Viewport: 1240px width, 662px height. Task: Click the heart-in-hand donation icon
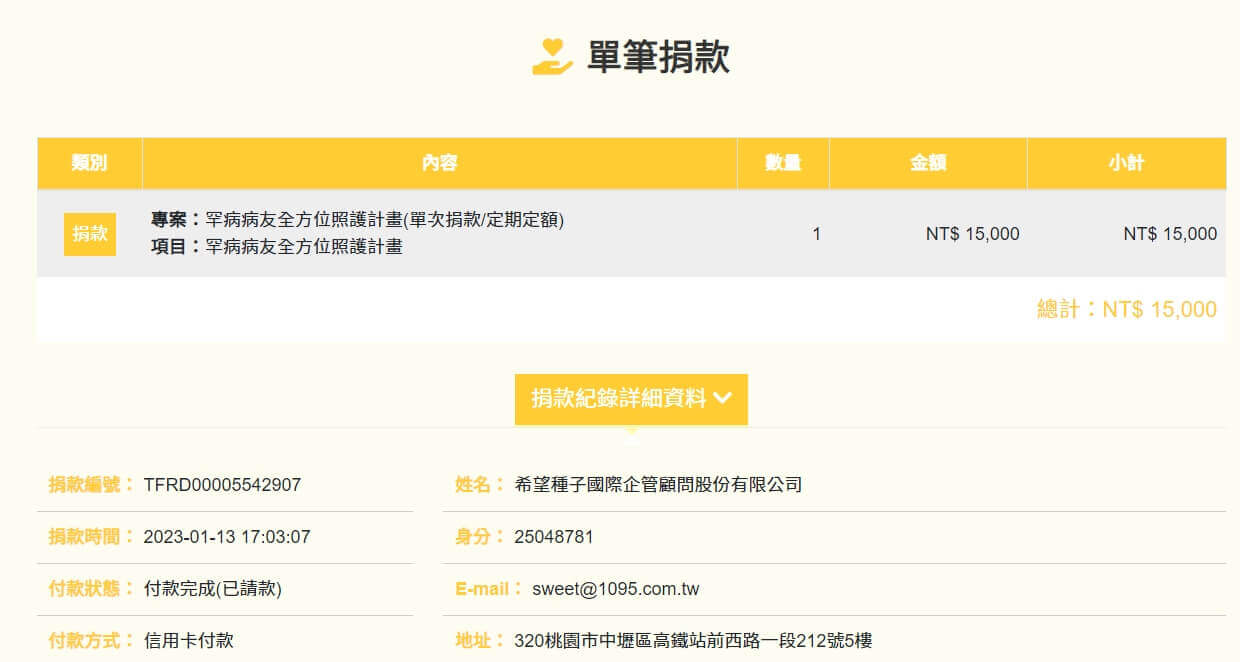[552, 57]
